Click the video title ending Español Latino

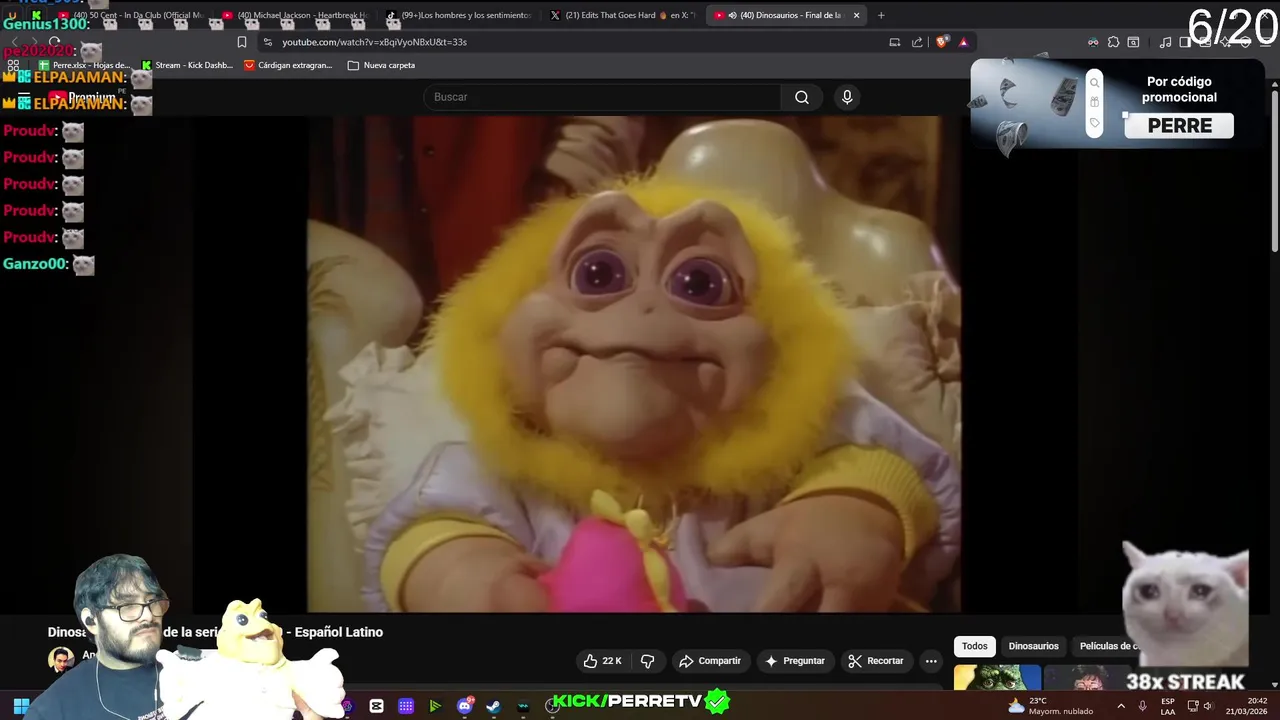215,632
